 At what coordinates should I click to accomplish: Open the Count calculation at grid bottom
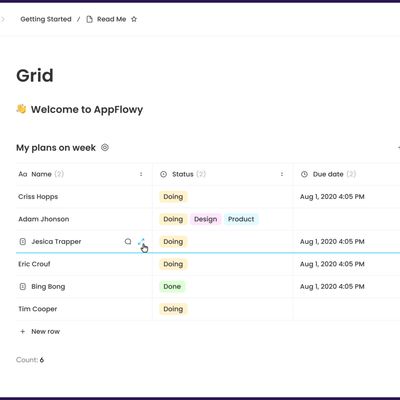[30, 360]
